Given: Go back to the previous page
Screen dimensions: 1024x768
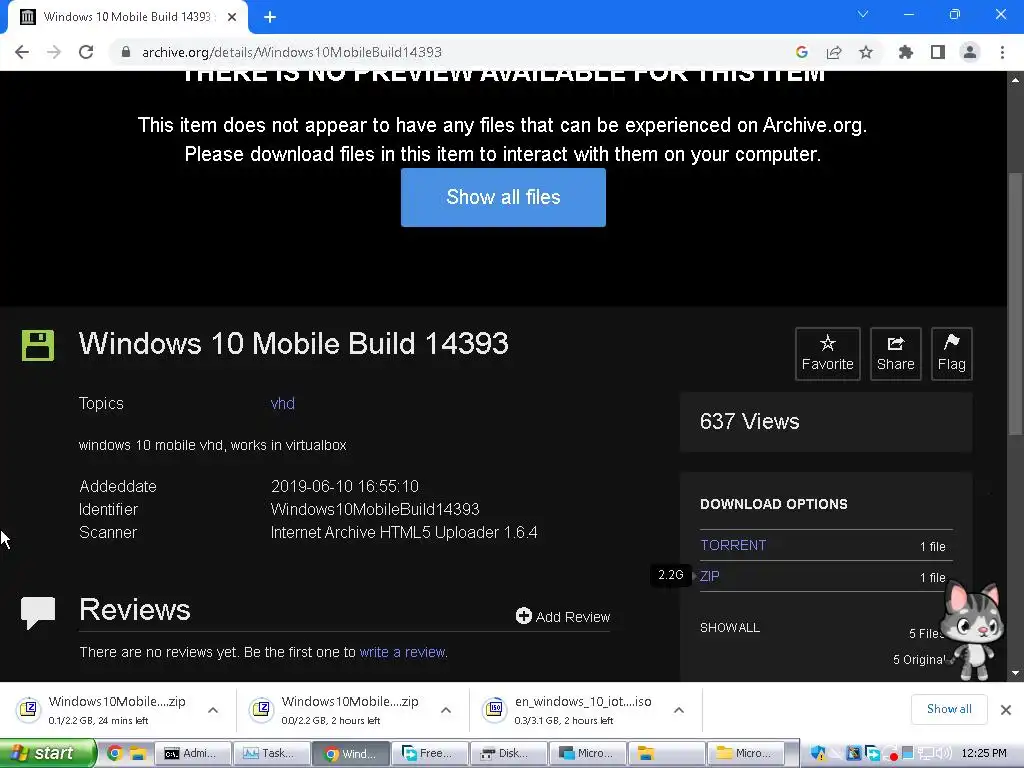Looking at the screenshot, I should [22, 52].
